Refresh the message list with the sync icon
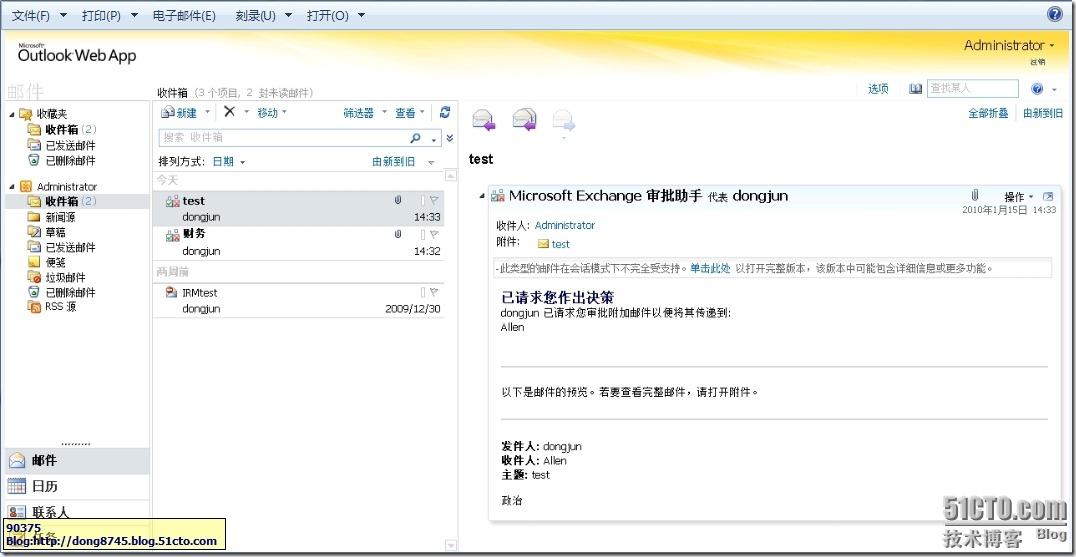1076x557 pixels. [x=445, y=112]
